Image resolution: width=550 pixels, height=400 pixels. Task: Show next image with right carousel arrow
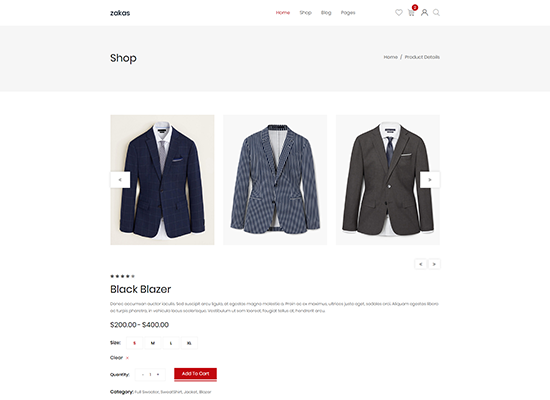[430, 180]
